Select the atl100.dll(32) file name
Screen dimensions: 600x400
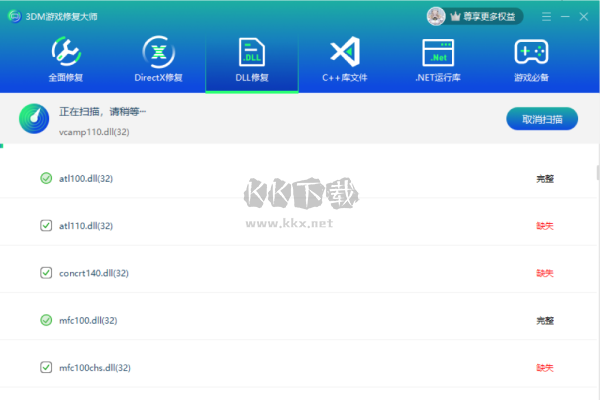(x=86, y=178)
